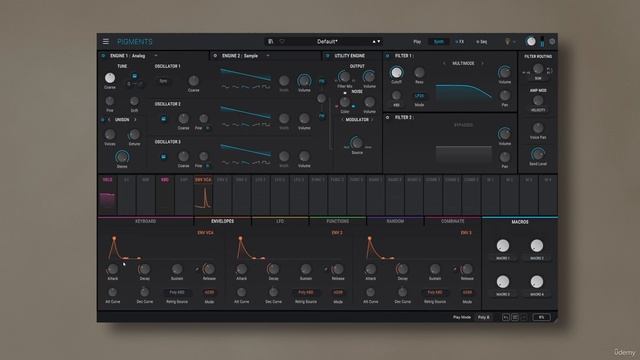
Task: Click the undo arrow in the bottom bar
Action: point(505,317)
